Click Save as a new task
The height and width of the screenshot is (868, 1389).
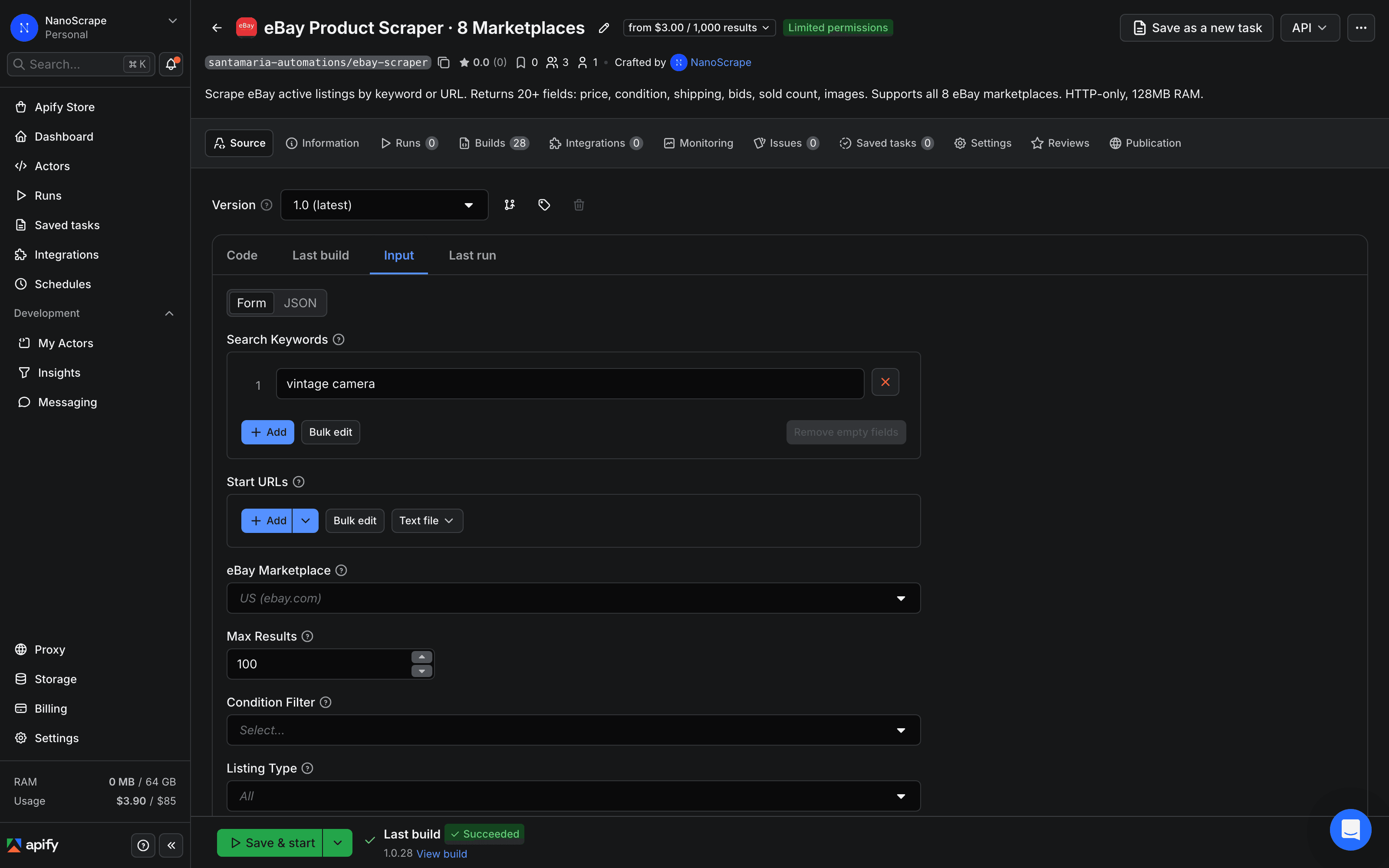[1196, 27]
